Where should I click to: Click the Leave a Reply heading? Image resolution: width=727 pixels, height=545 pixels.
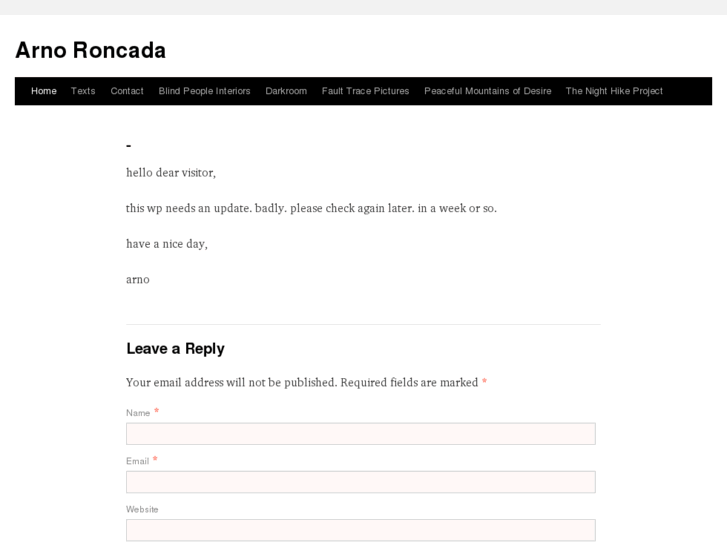coord(175,349)
